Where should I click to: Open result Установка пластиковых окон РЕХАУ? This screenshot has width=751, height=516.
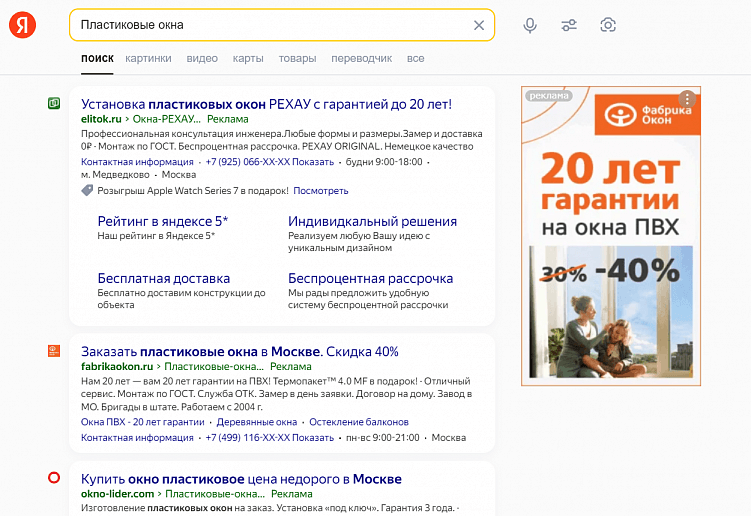point(266,104)
